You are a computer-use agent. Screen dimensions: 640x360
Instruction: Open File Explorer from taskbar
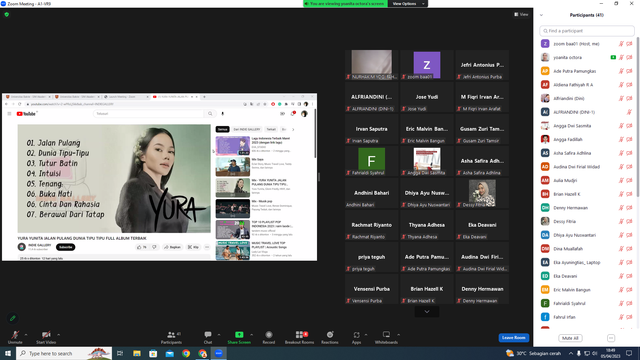point(137,353)
